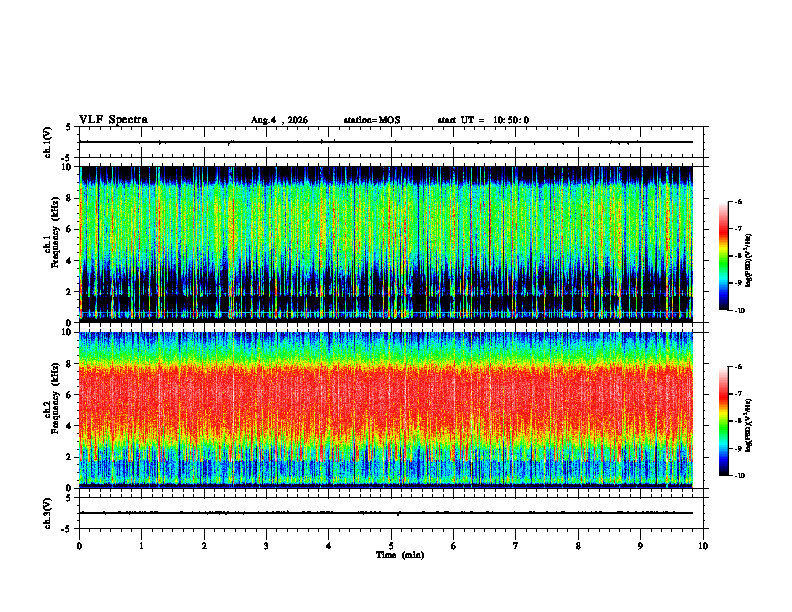This screenshot has height=612, width=792.
Task: Click the ch.2 color scale bar
Action: [723, 421]
